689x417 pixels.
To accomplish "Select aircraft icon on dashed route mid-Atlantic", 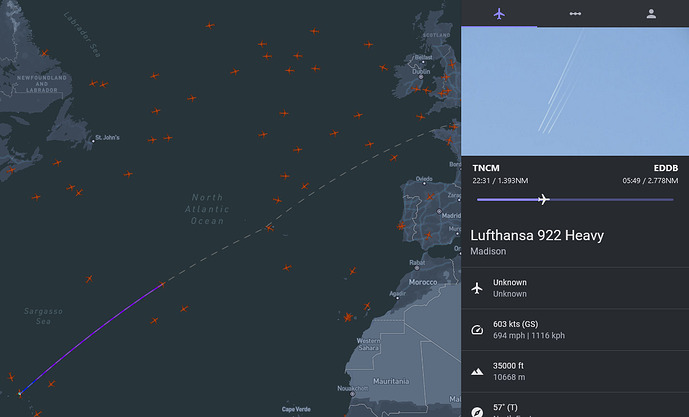I will (x=269, y=228).
